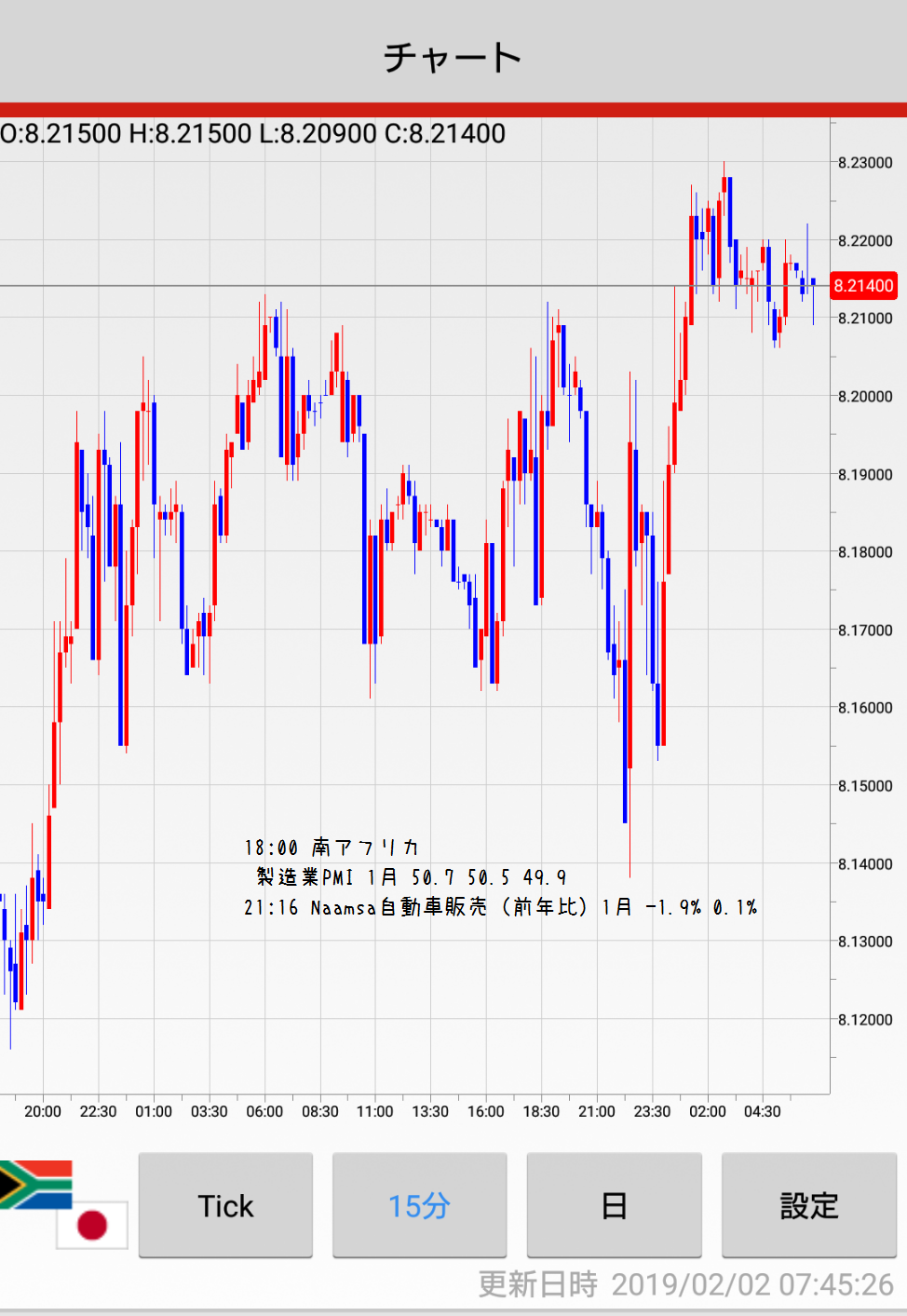The height and width of the screenshot is (1316, 907).
Task: Click the Naamsa自動車販売 news line
Action: 500,907
